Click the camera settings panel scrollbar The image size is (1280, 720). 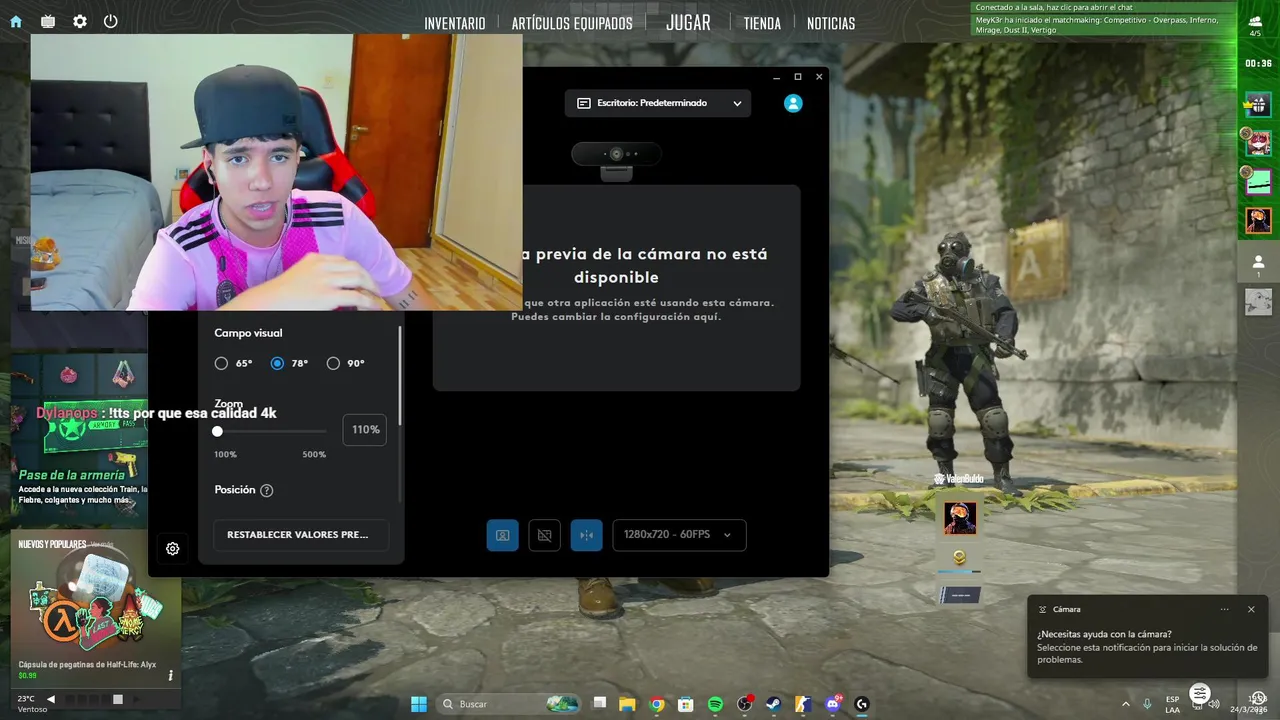[400, 375]
